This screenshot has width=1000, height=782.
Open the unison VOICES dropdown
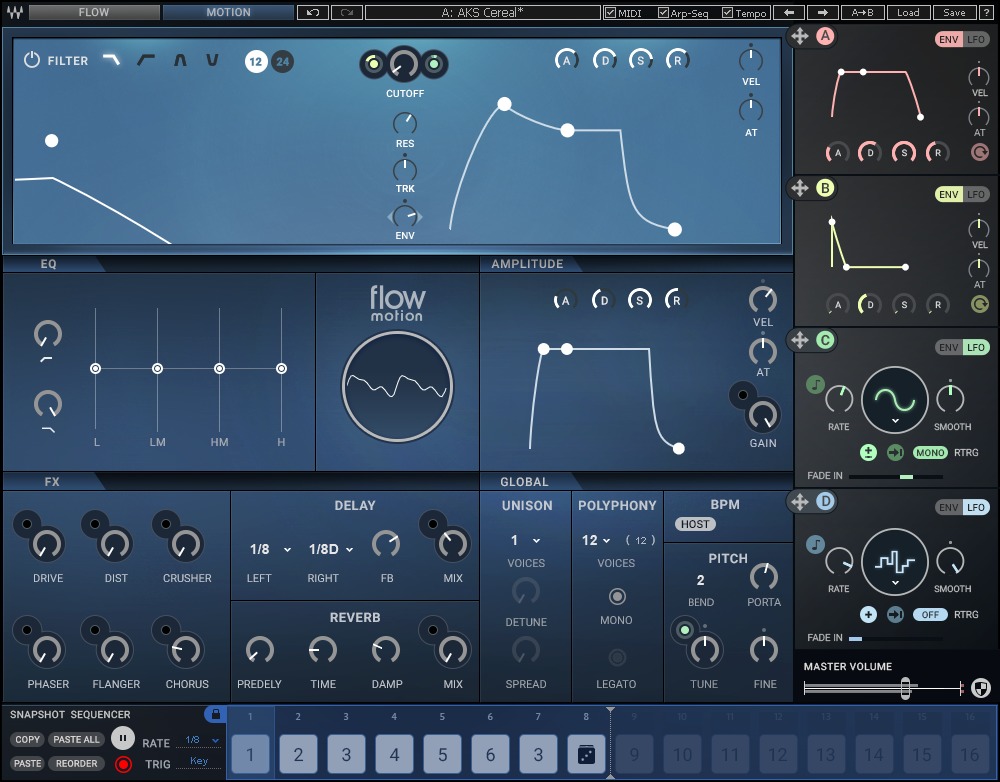526,540
